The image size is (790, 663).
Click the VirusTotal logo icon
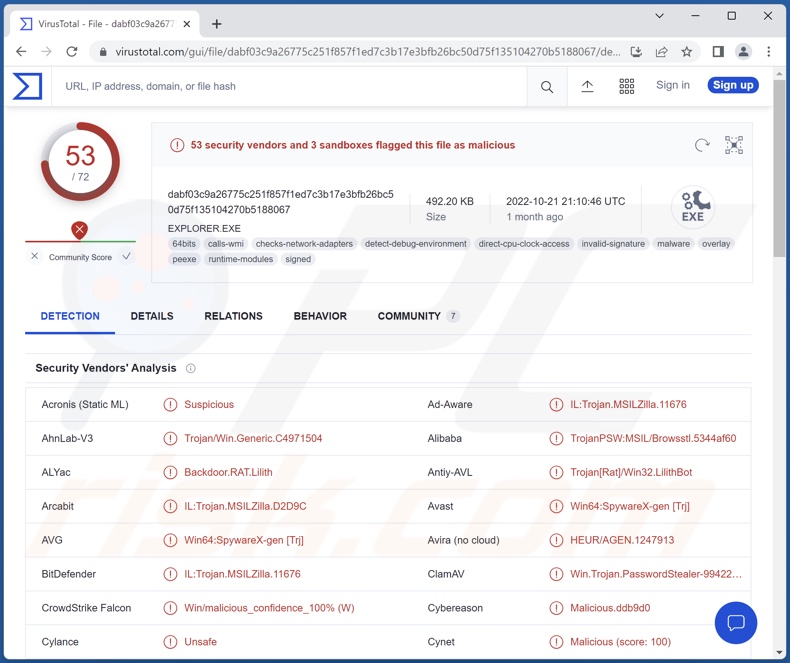(x=27, y=86)
